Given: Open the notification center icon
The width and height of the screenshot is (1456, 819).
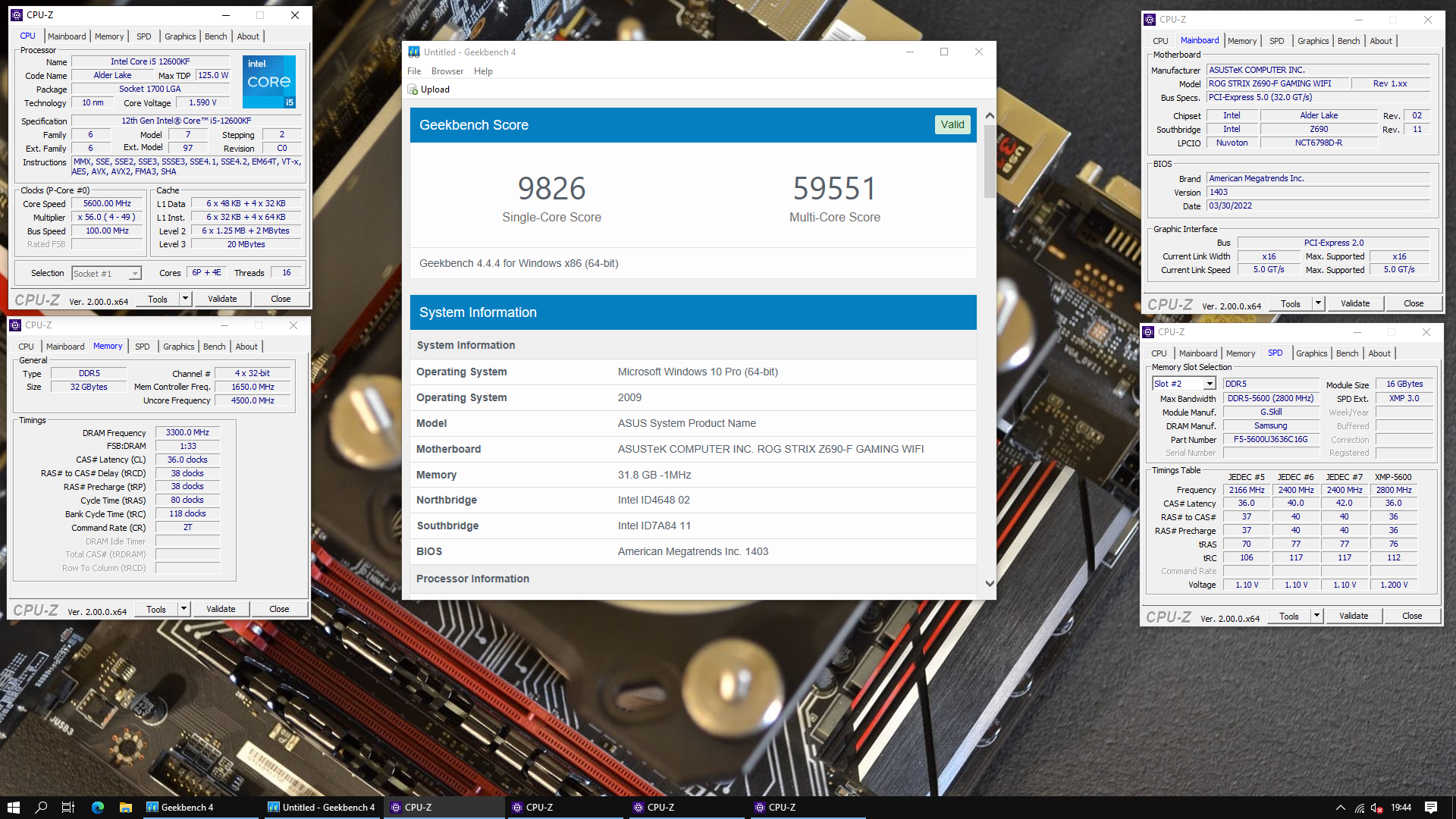Looking at the screenshot, I should tap(1431, 808).
